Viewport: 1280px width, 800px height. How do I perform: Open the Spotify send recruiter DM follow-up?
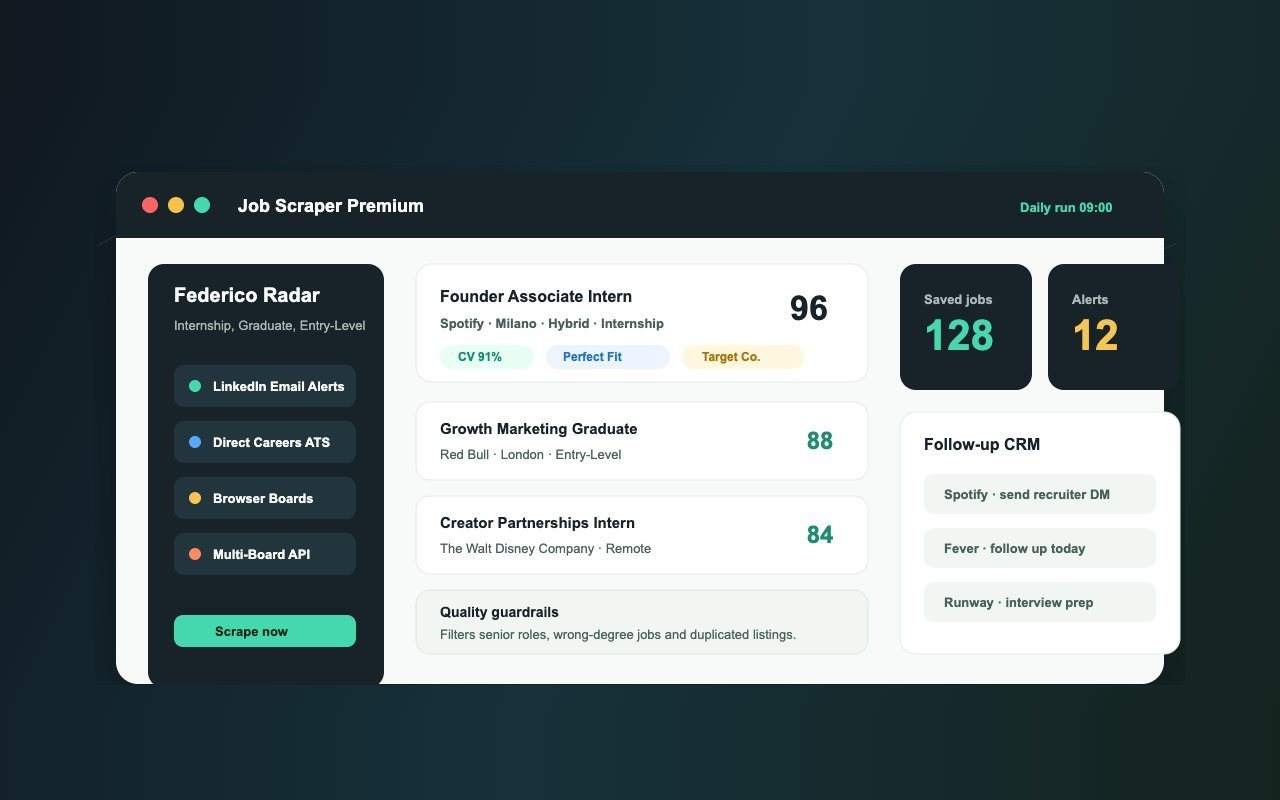(x=1040, y=494)
